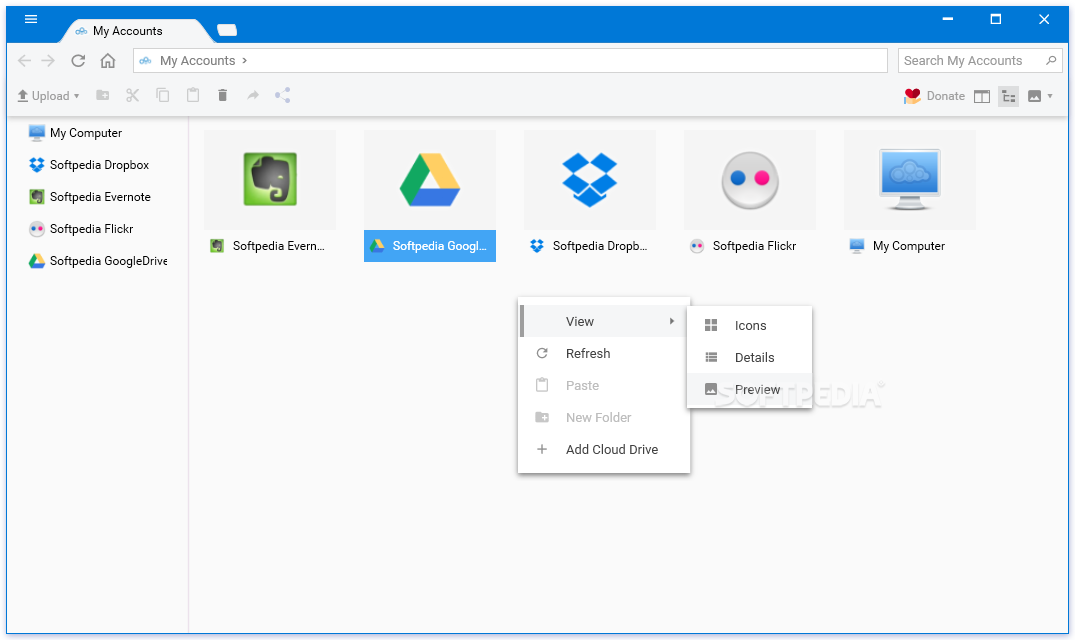
Task: Click the Copy toolbar icon
Action: click(162, 95)
